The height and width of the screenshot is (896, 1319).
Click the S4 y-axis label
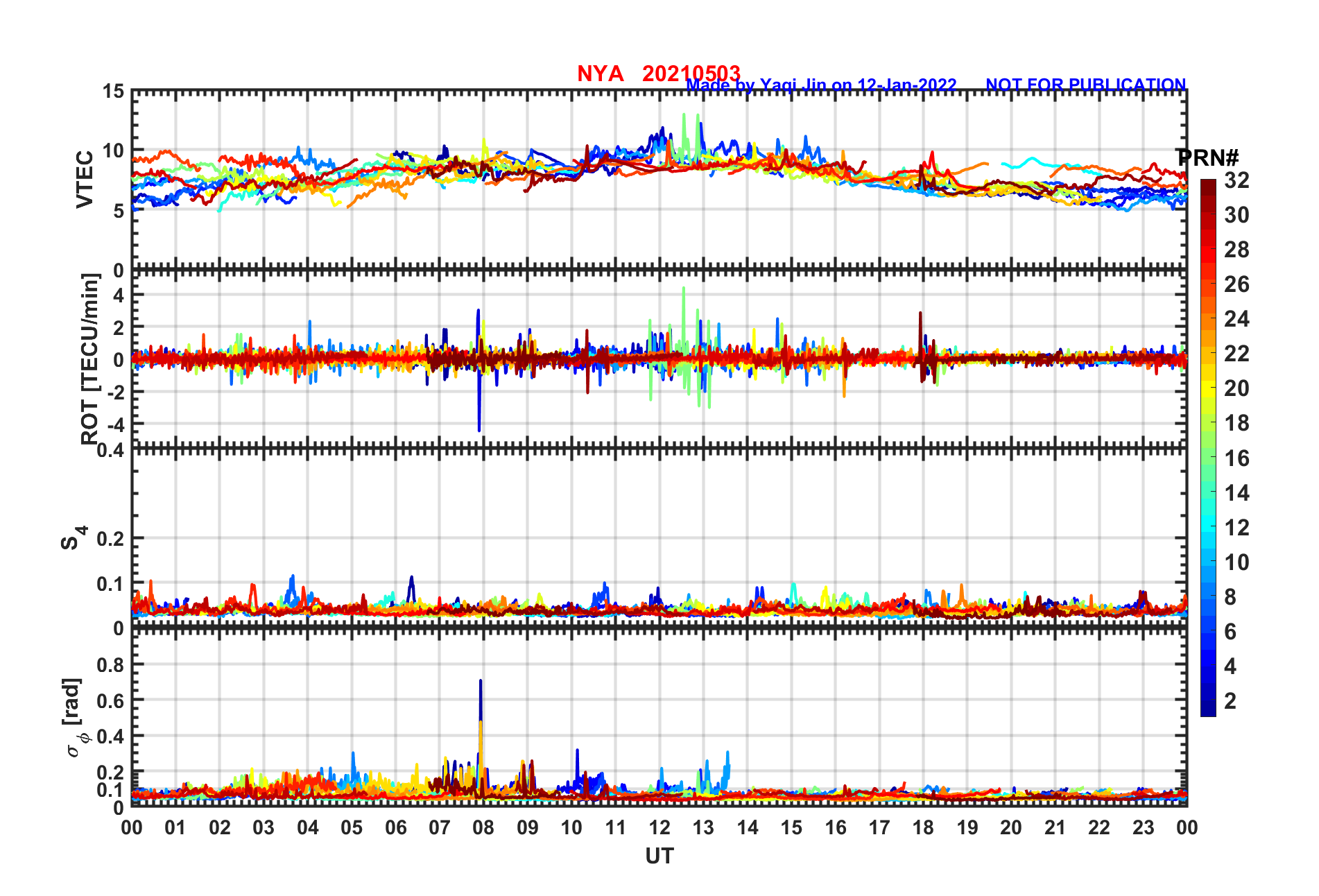(x=74, y=537)
